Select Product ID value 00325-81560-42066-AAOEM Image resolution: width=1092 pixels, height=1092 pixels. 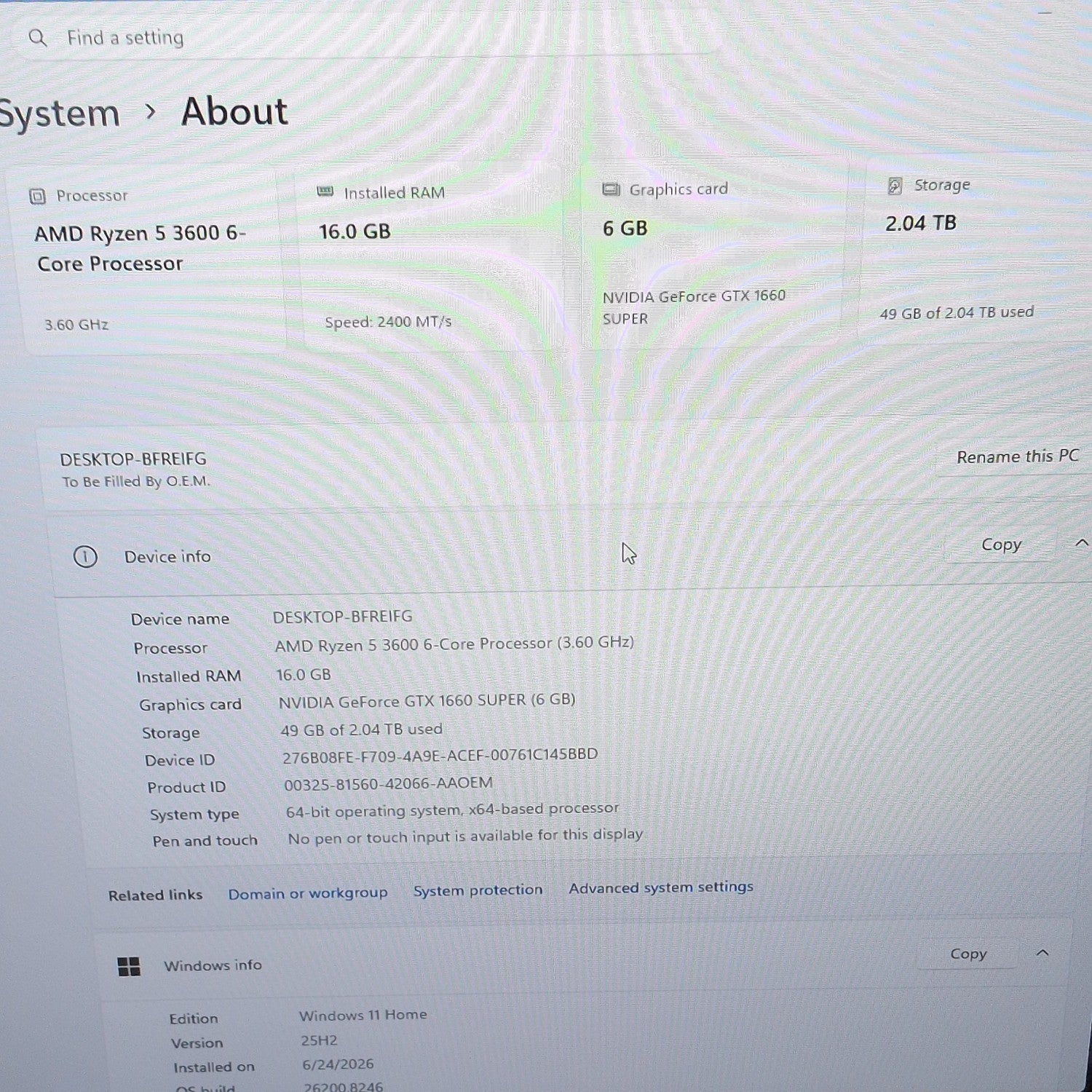pos(388,783)
